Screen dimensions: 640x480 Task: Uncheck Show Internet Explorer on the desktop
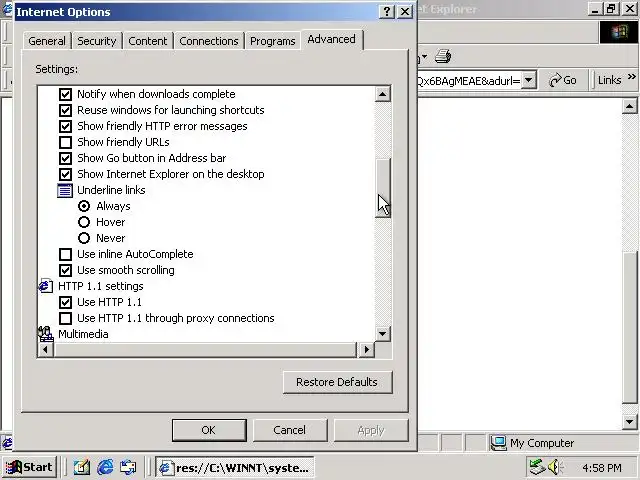65,174
